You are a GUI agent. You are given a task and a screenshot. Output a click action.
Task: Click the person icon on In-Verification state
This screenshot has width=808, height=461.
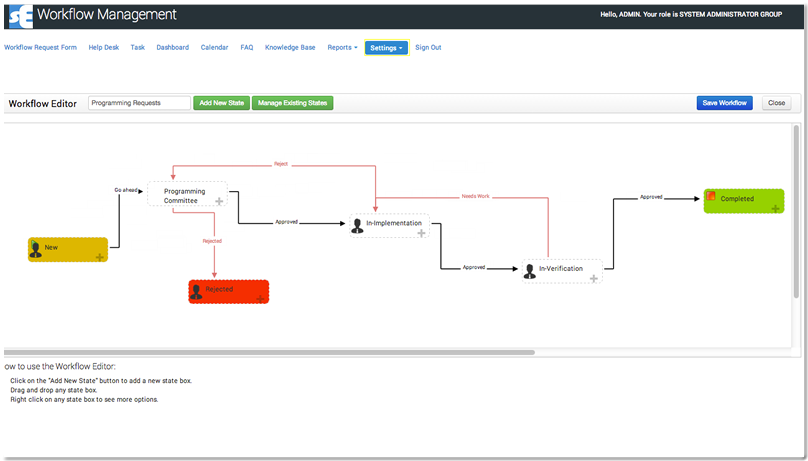point(529,271)
